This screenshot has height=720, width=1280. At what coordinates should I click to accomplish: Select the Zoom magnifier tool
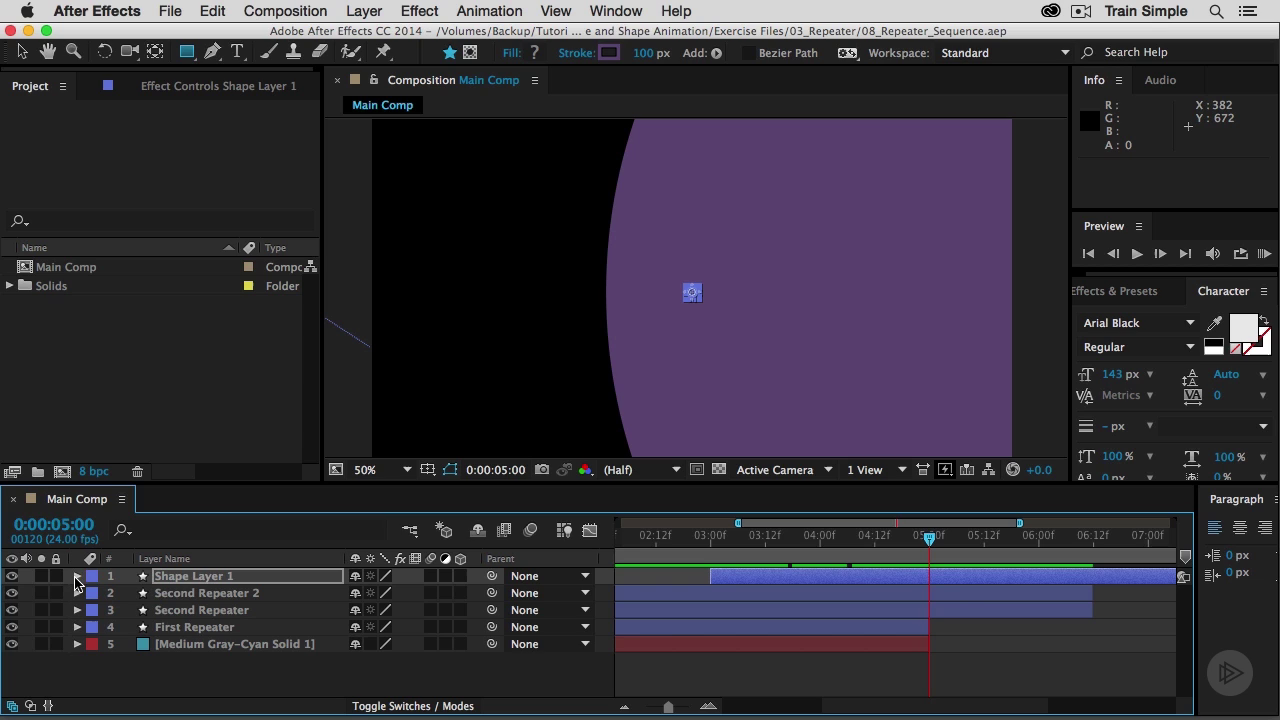(73, 52)
